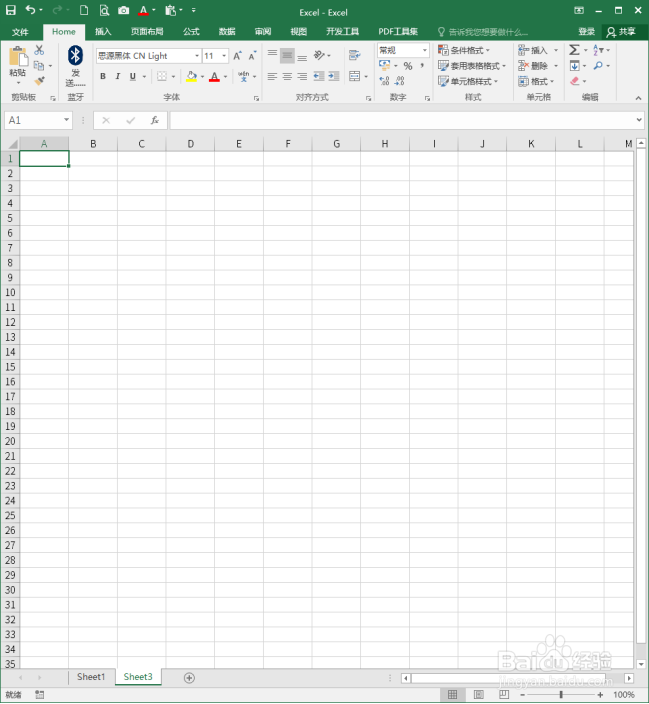Switch to Page Layout view
Screen dimensions: 649x704
click(x=478, y=695)
